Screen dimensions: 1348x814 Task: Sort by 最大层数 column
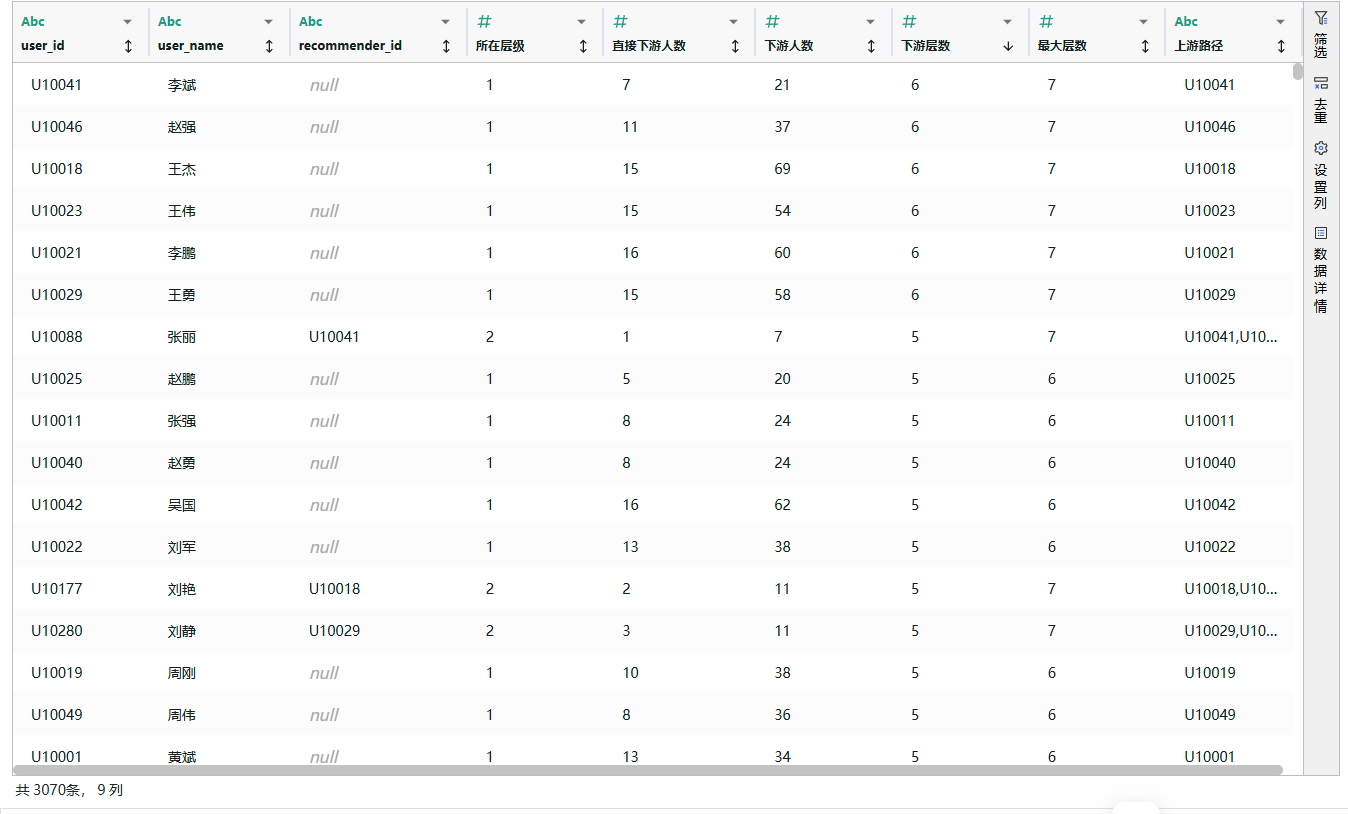pos(1145,46)
